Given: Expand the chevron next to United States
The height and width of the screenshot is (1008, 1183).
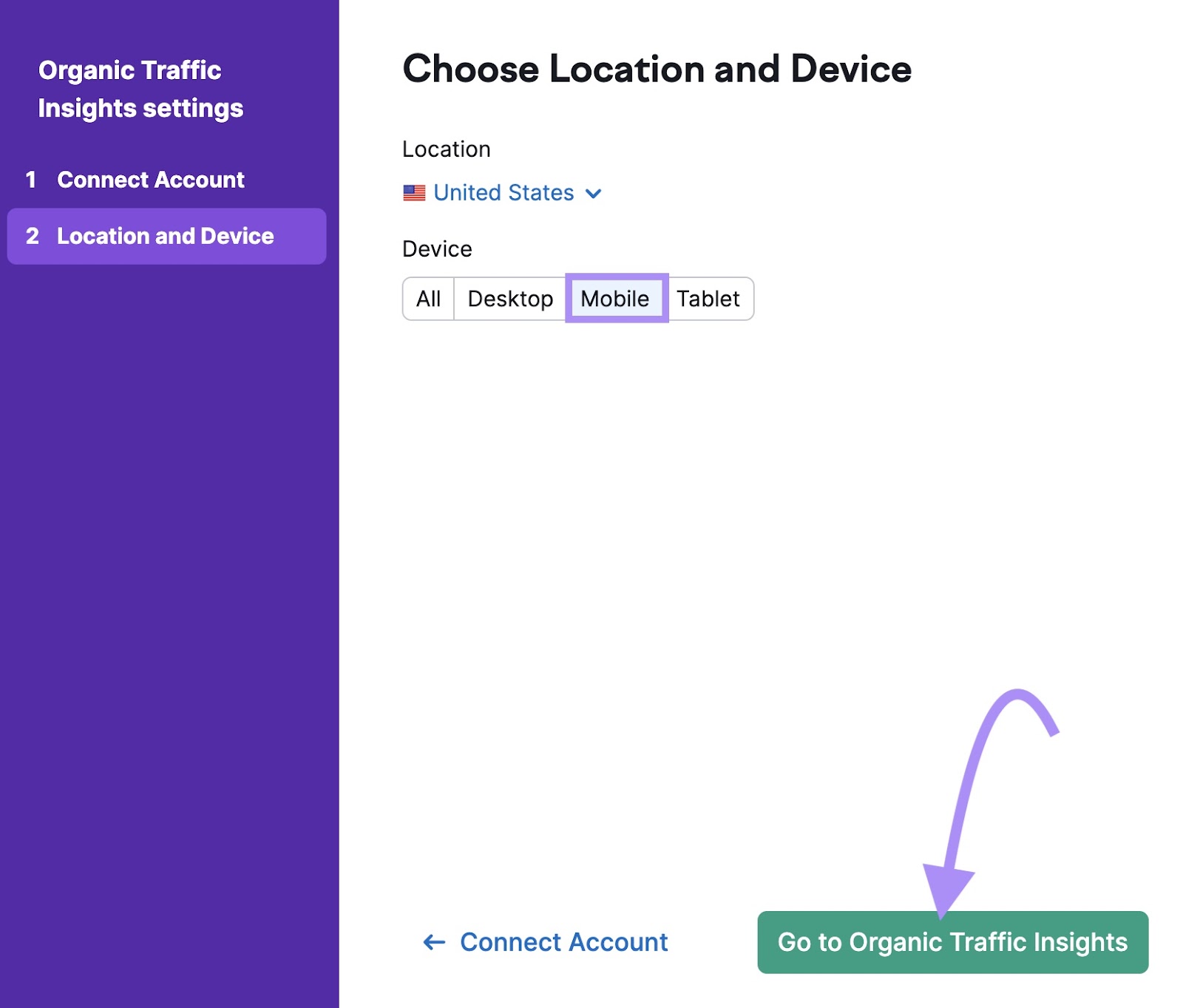Looking at the screenshot, I should 594,194.
